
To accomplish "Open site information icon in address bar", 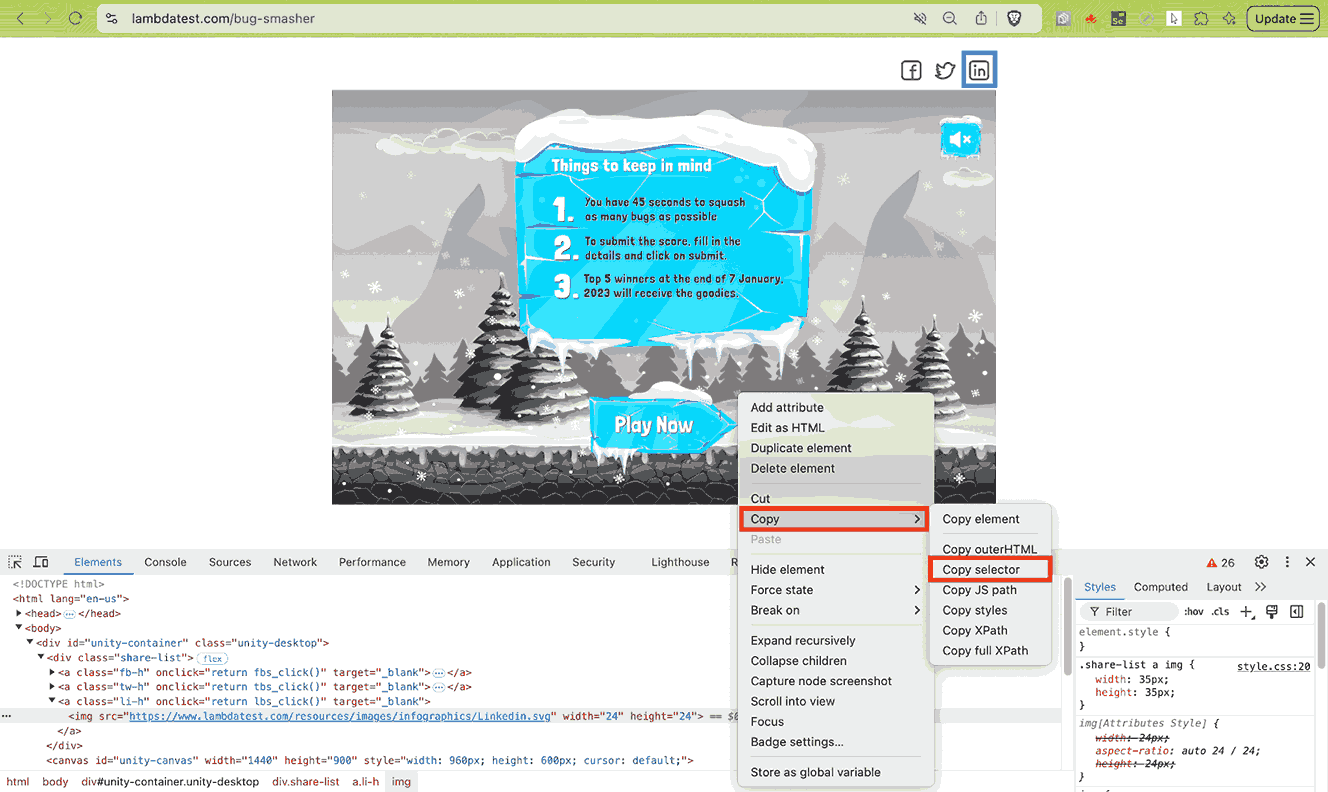I will (112, 18).
